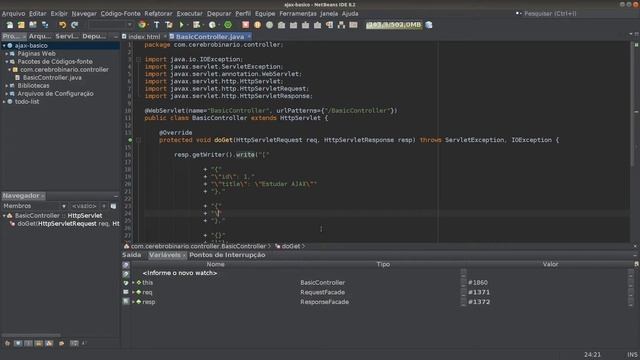Viewport: 640px width, 360px height.
Task: Click the Navigator horizontal scrollbar
Action: click(x=31, y=335)
